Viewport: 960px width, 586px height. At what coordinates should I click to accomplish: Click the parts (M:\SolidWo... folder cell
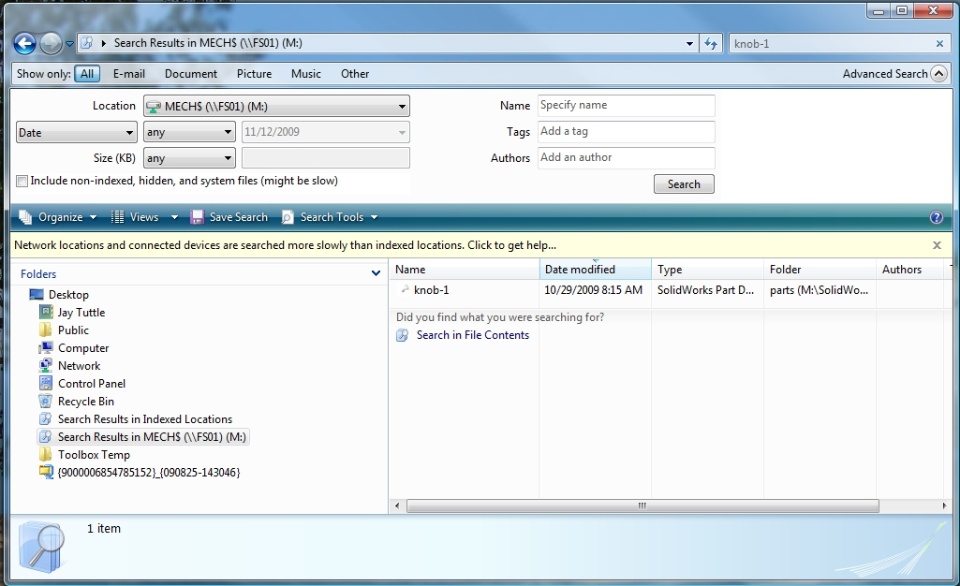tap(819, 290)
